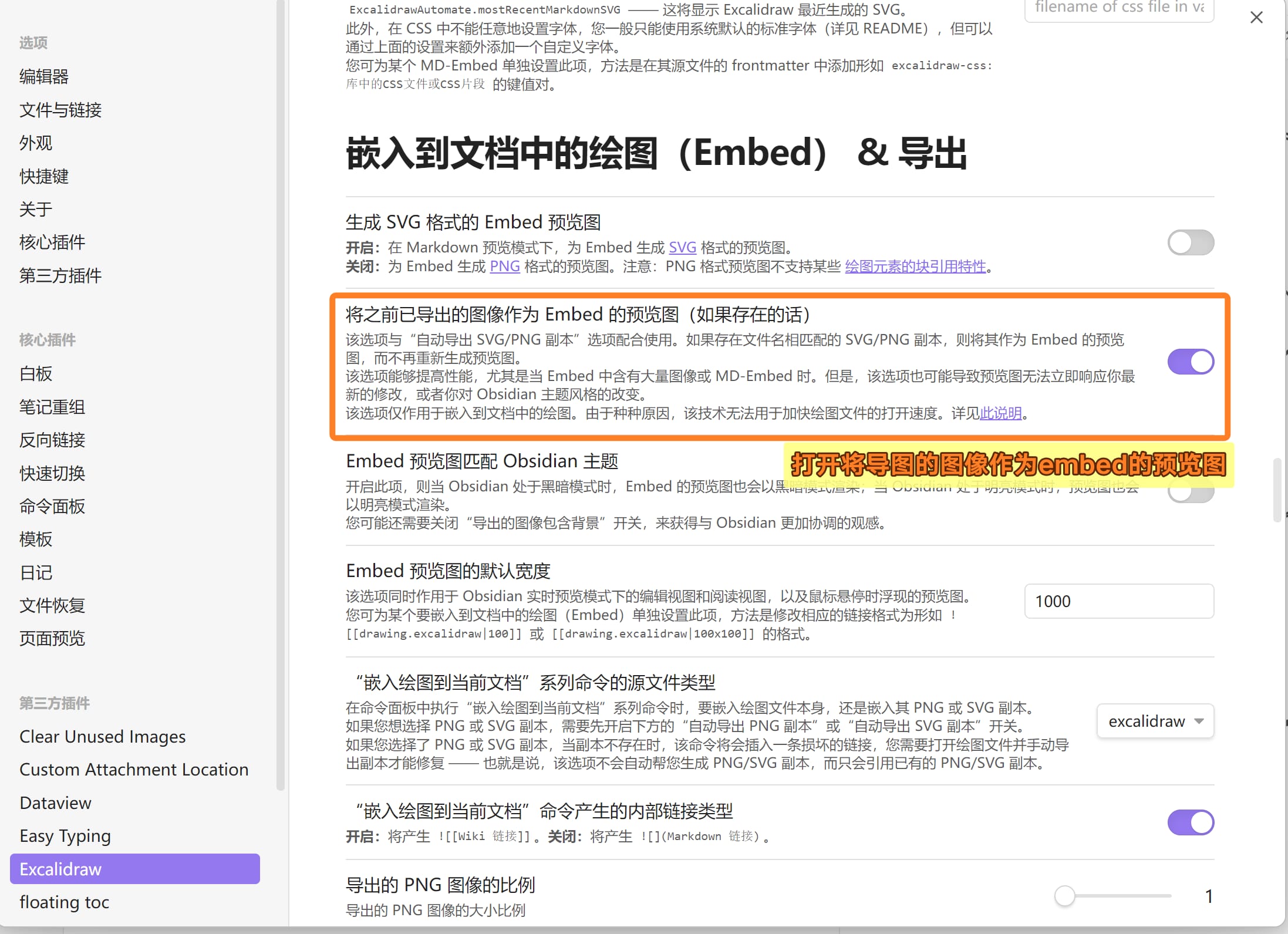Enable "生成 SVG 格式的 Embed 预览图" toggle
1288x934 pixels.
tap(1190, 242)
